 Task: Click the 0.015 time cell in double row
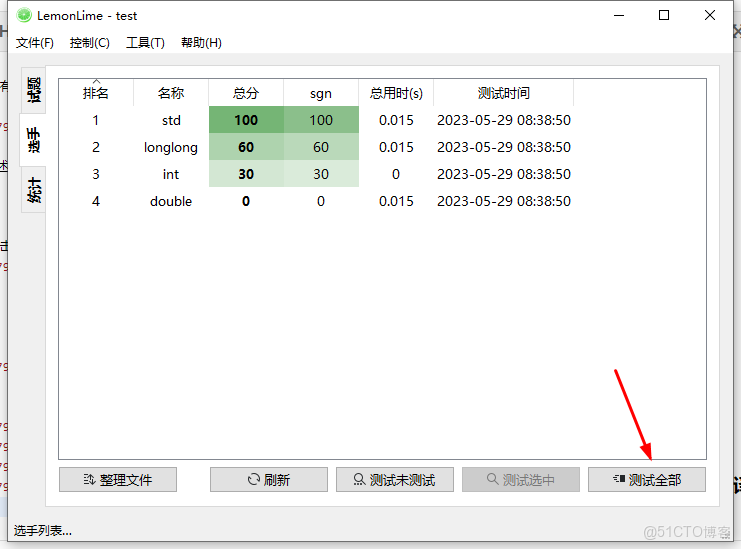coord(396,201)
